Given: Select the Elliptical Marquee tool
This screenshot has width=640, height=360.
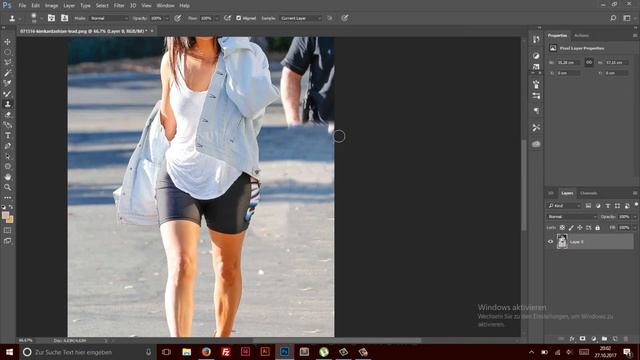Looking at the screenshot, I should coord(7,52).
